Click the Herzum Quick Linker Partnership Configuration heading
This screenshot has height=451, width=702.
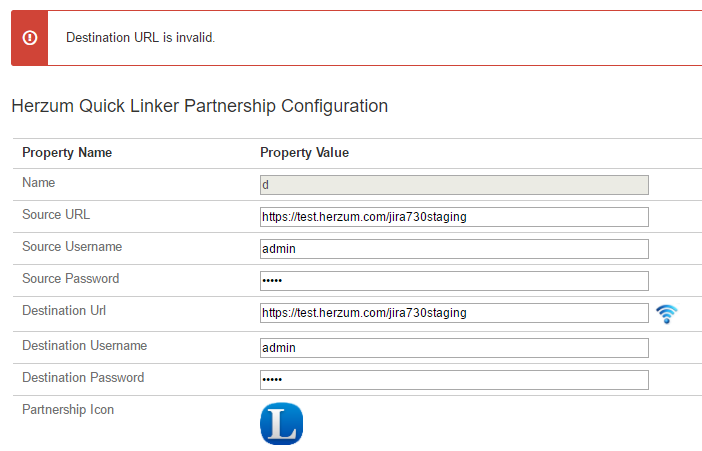199,105
